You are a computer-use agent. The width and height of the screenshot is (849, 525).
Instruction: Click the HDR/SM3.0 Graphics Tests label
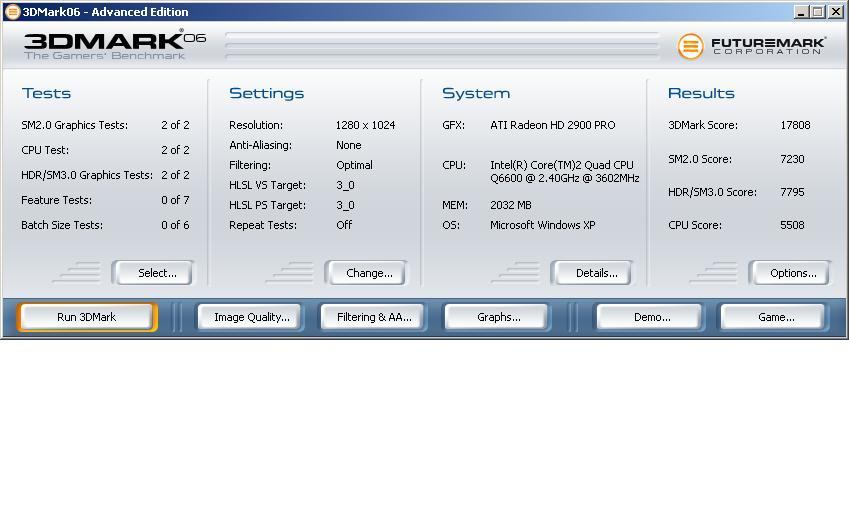[x=87, y=175]
